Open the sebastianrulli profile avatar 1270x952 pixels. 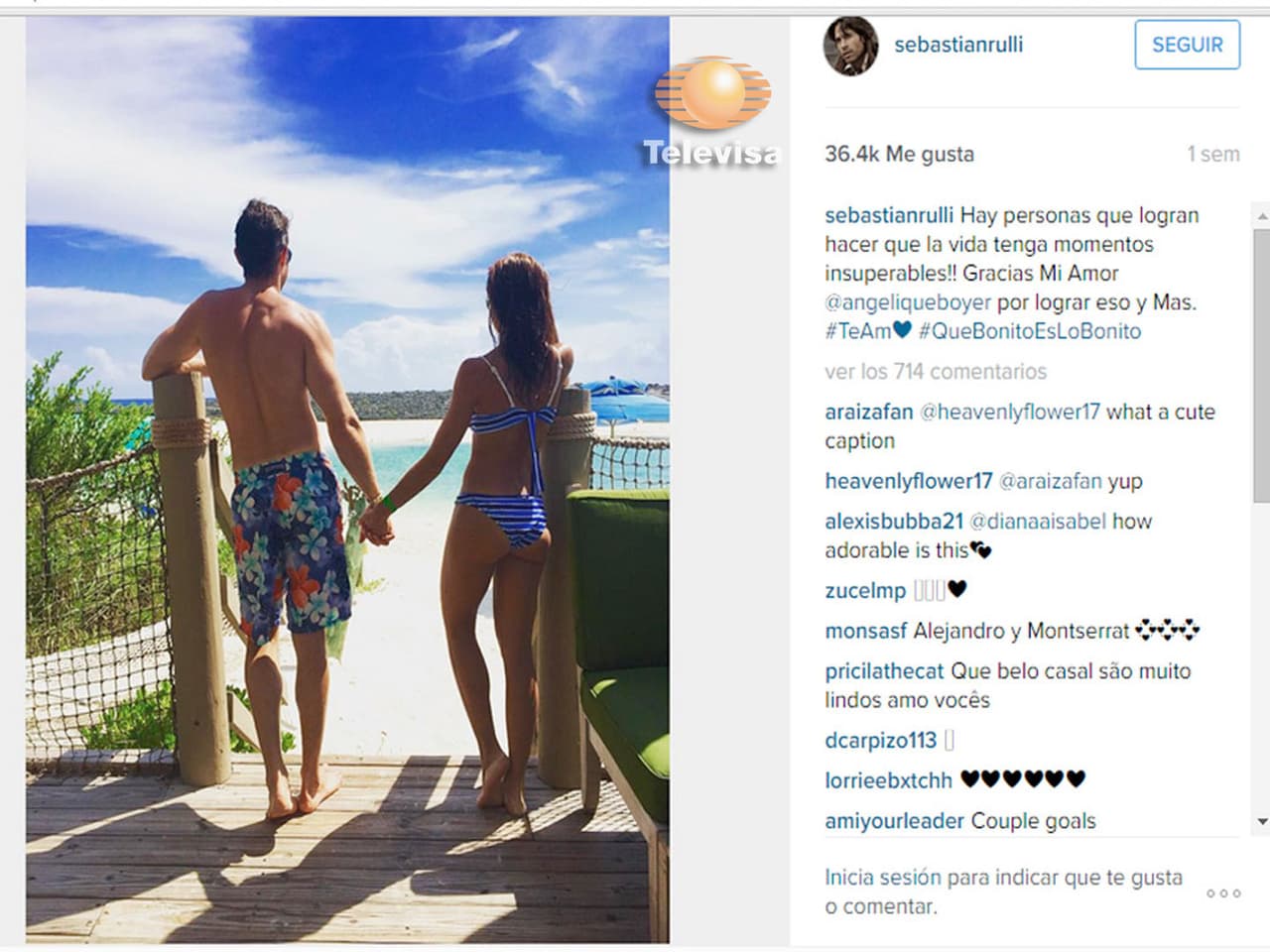pyautogui.click(x=851, y=46)
